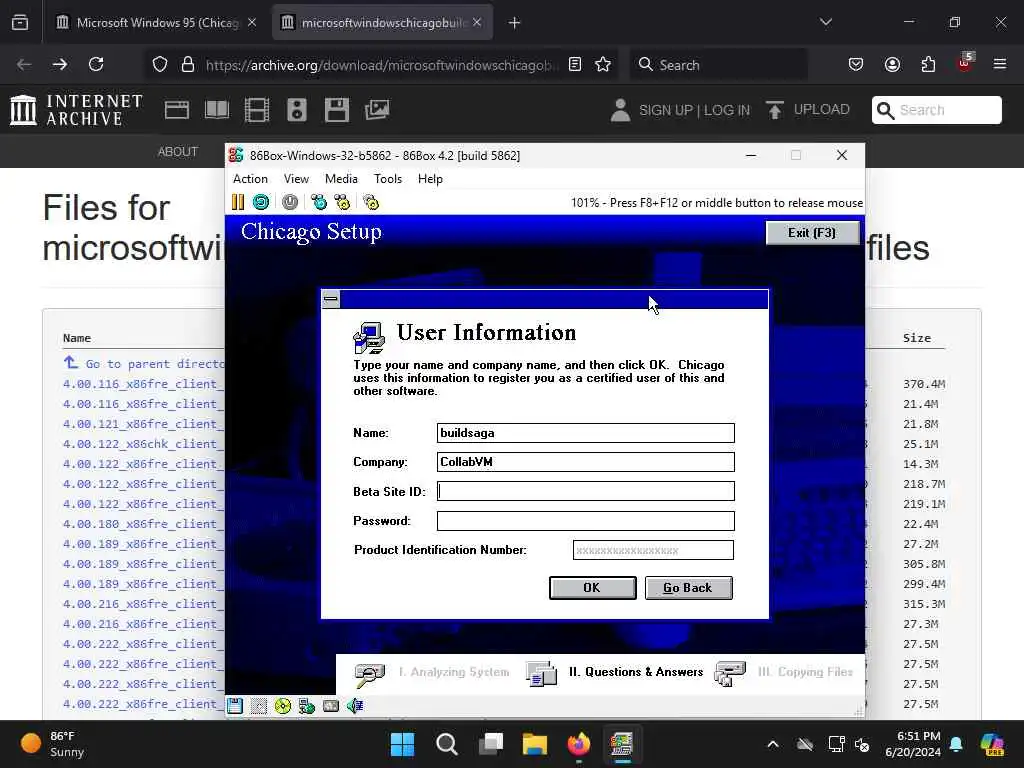
Task: Show hidden system tray icons chevron
Action: tap(773, 744)
